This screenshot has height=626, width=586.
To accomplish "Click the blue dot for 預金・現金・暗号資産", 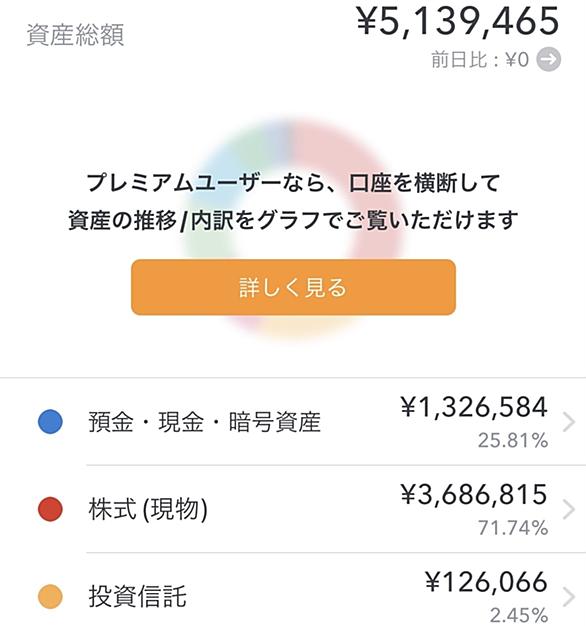I will (50, 422).
